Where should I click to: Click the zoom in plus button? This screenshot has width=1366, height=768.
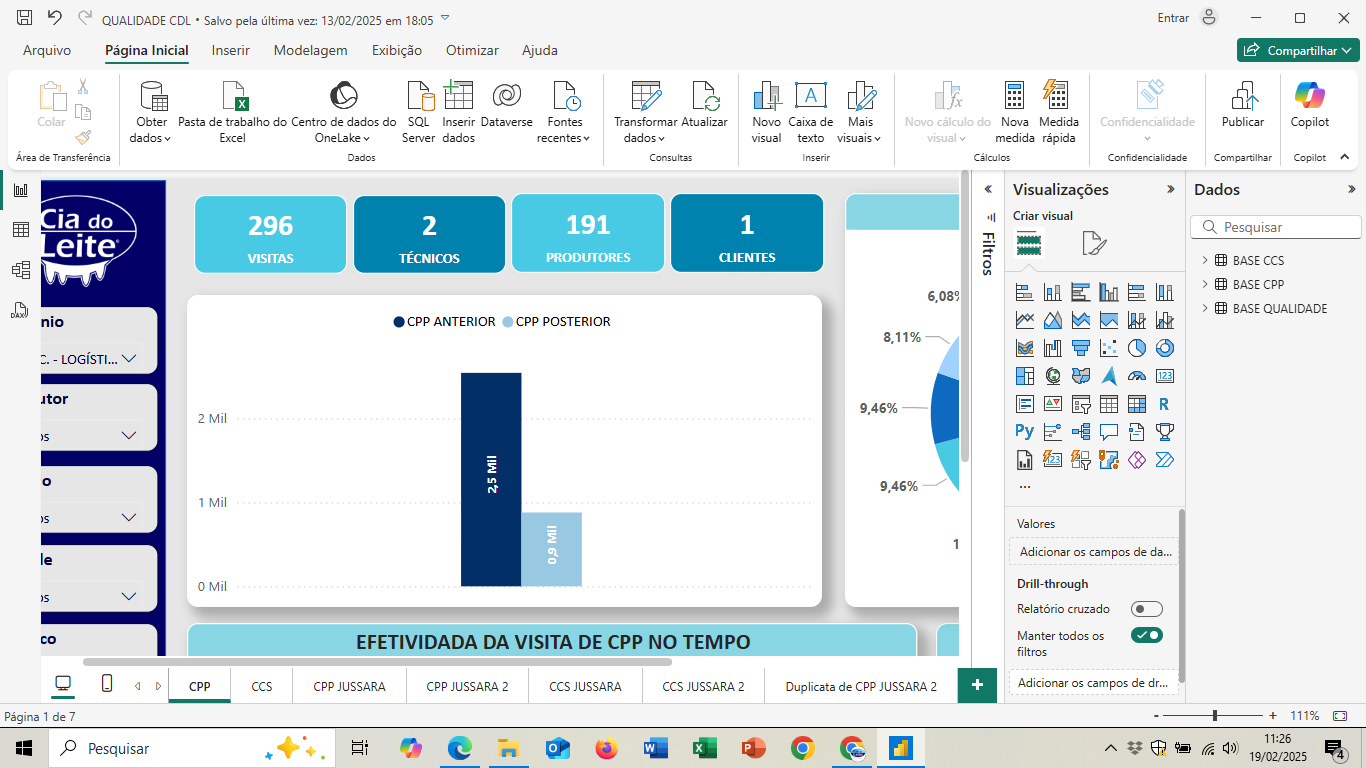click(1273, 716)
